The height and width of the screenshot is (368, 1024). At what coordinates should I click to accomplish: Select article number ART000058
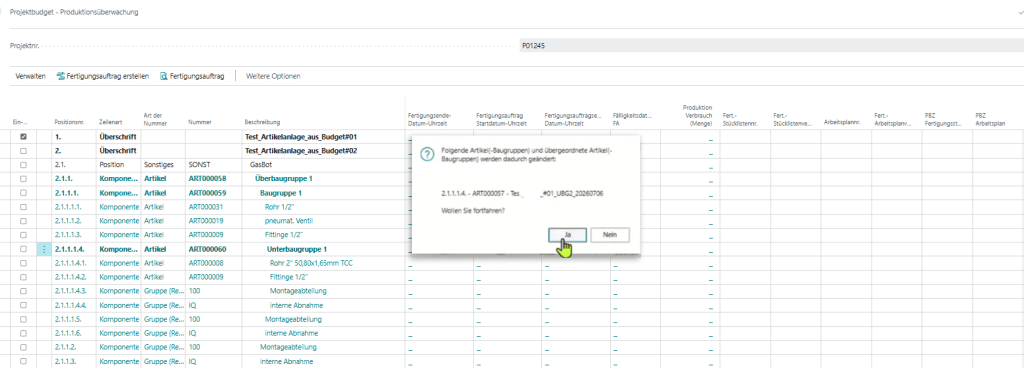coord(207,179)
